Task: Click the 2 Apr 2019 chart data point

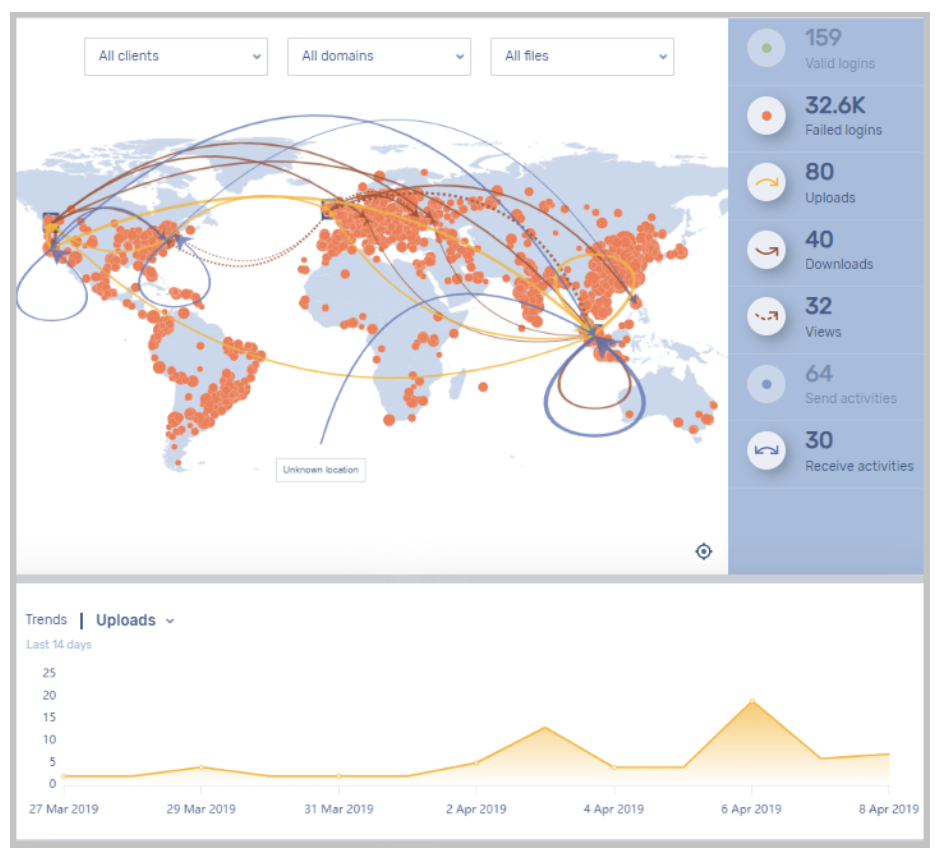Action: pos(477,763)
